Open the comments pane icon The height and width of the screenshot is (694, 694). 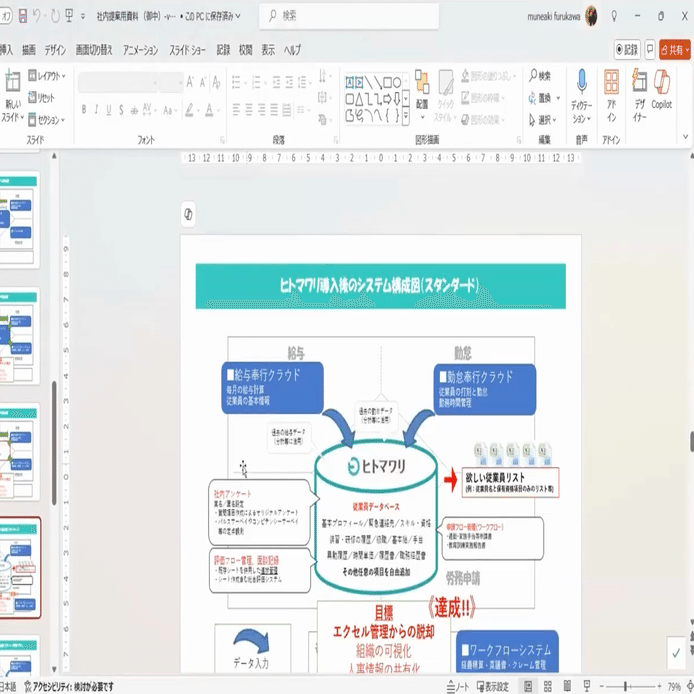click(x=650, y=50)
